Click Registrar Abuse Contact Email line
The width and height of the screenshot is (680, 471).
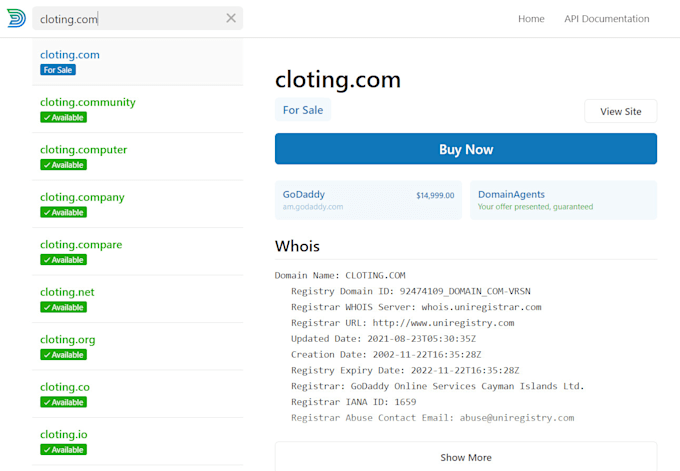432,418
